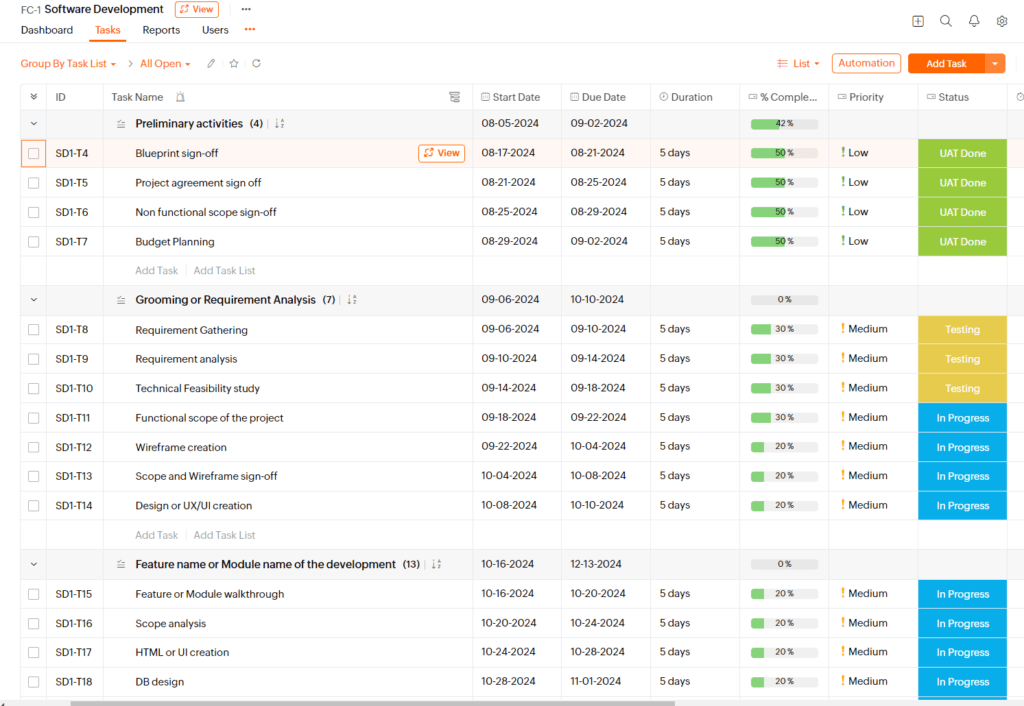Click the Automation button
Viewport: 1024px width, 706px height.
pyautogui.click(x=866, y=63)
